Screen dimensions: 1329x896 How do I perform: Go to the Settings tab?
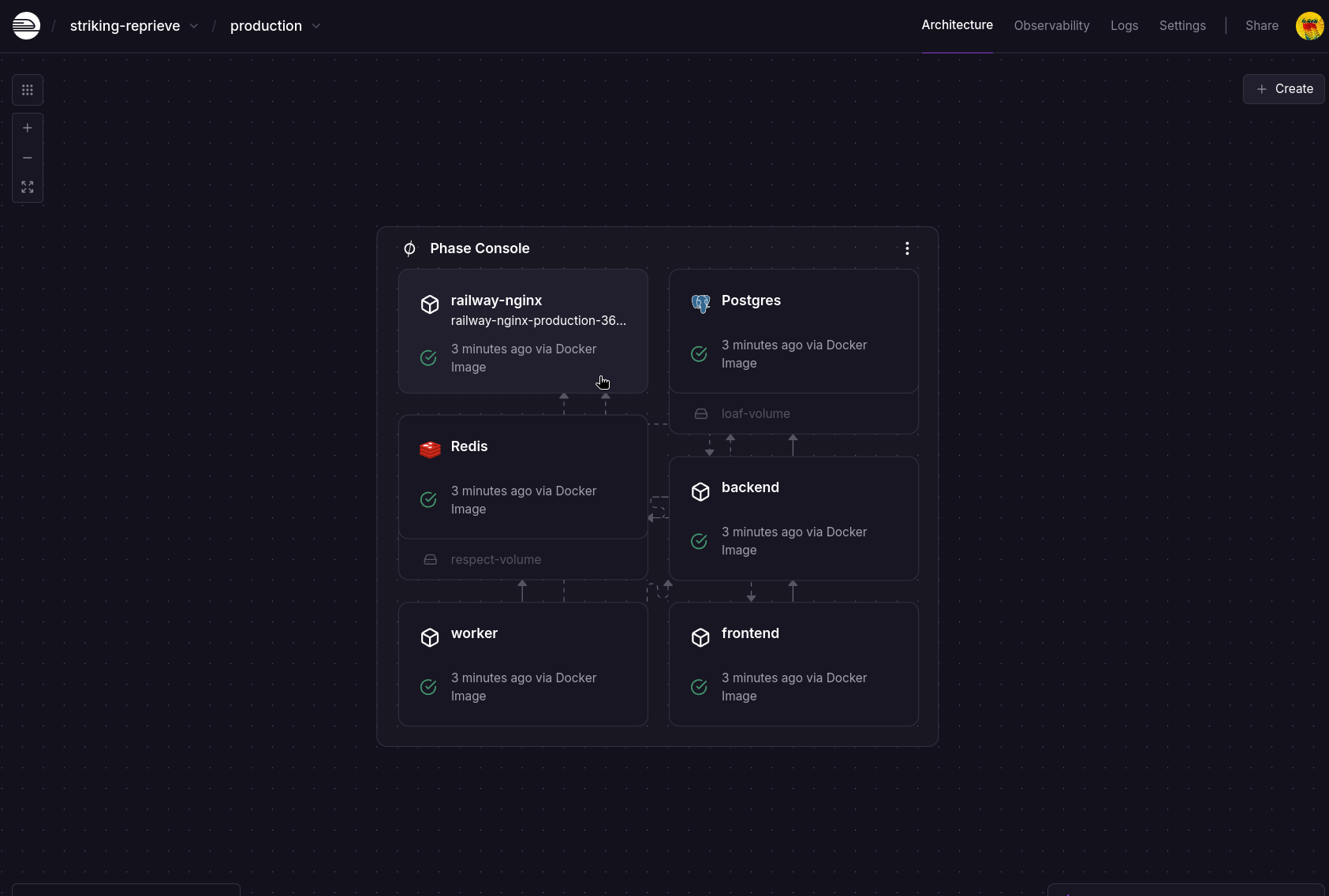click(x=1182, y=26)
